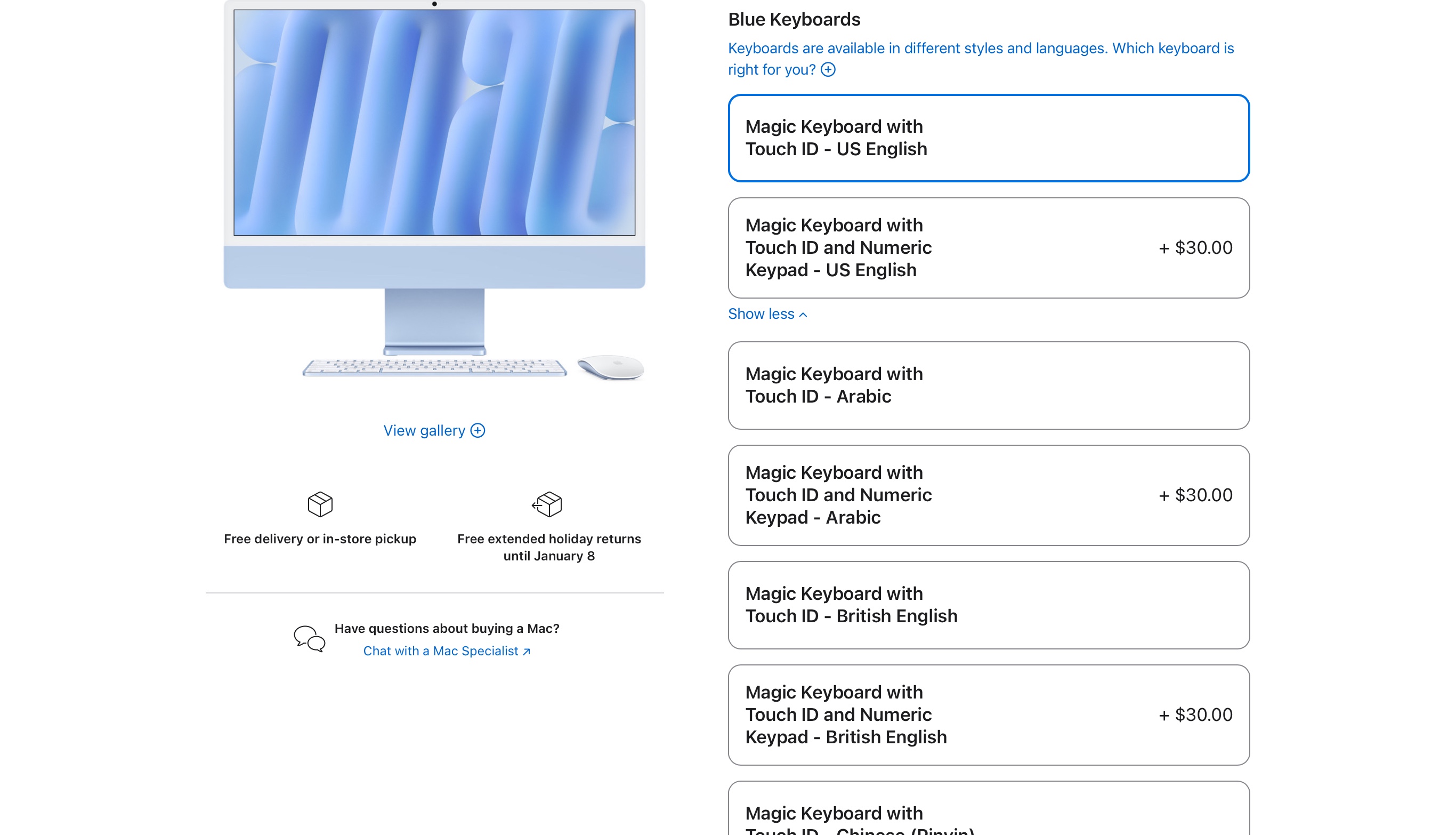This screenshot has width=1456, height=835.
Task: Open Chat with a Mac Specialist link
Action: pos(446,651)
